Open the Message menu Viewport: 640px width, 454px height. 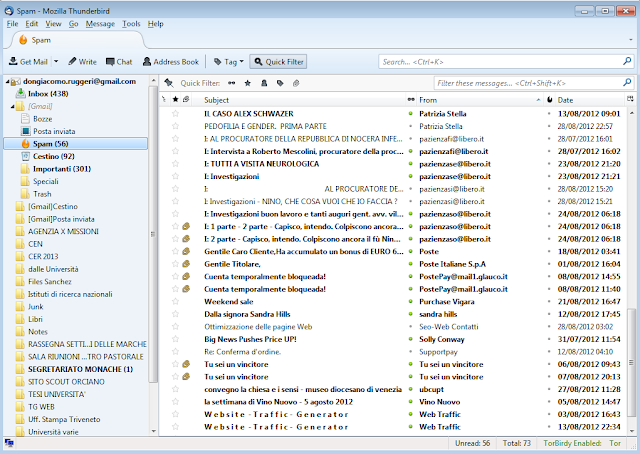(100, 22)
